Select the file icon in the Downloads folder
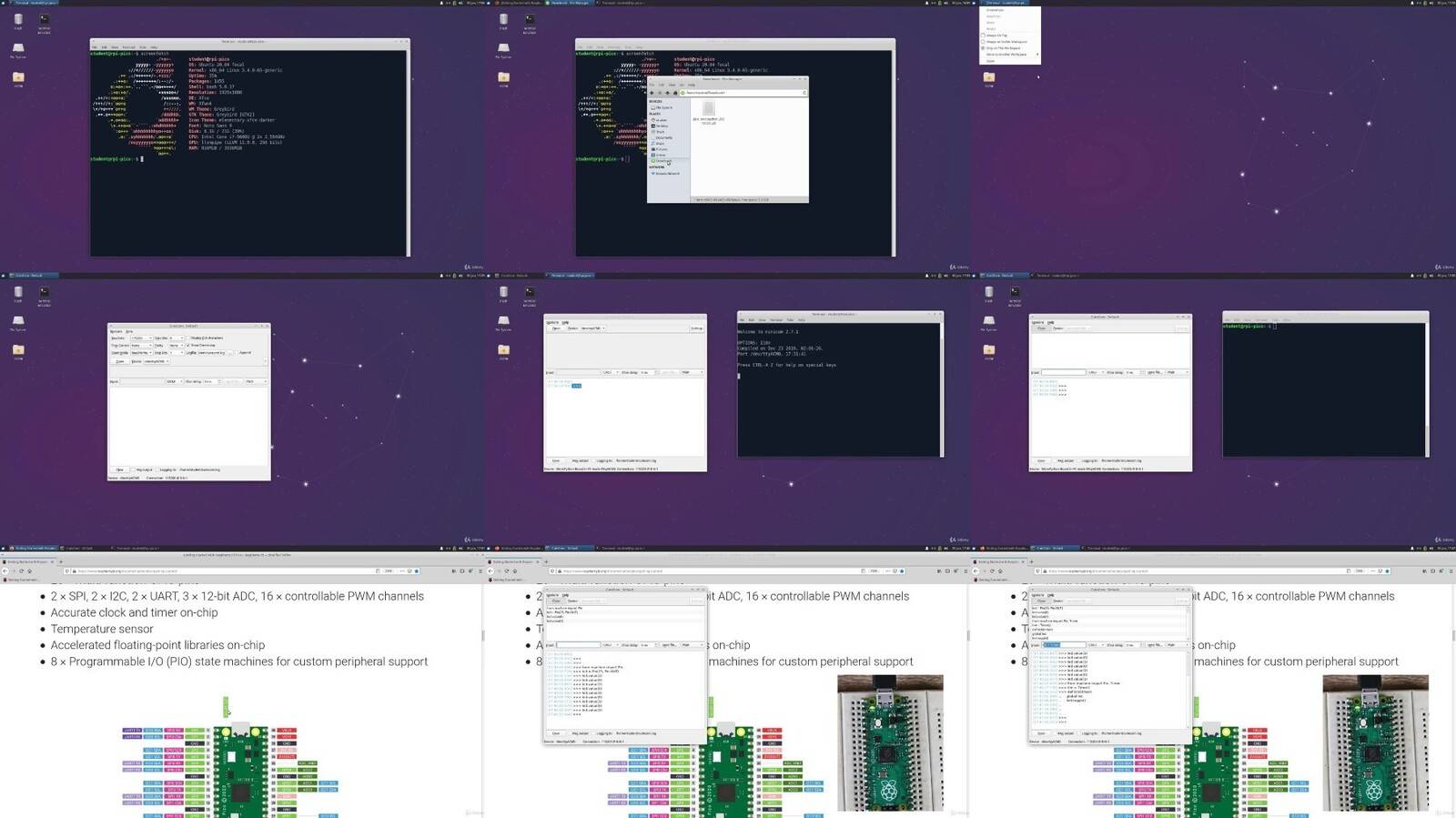1456x818 pixels. click(708, 110)
